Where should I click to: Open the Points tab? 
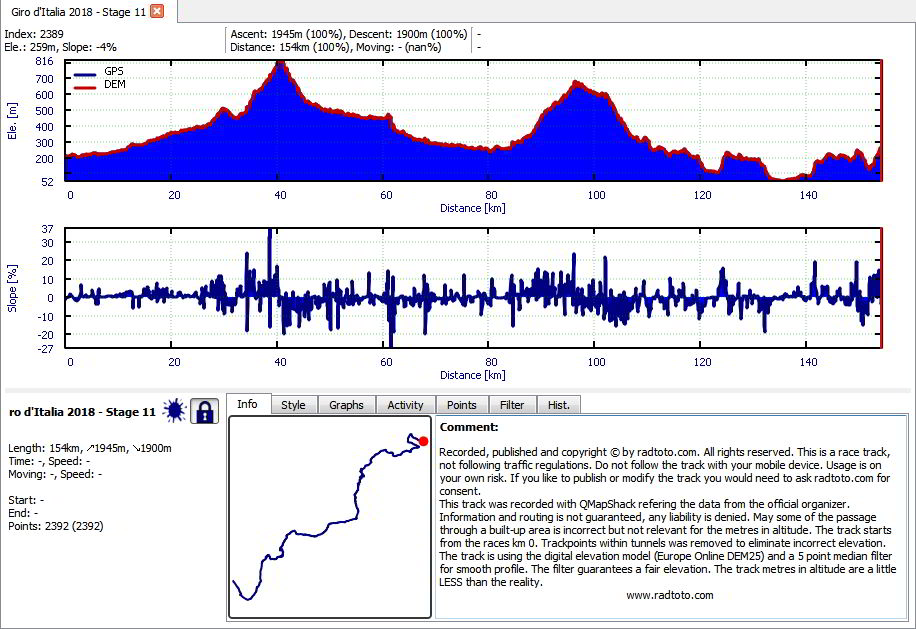pos(462,405)
